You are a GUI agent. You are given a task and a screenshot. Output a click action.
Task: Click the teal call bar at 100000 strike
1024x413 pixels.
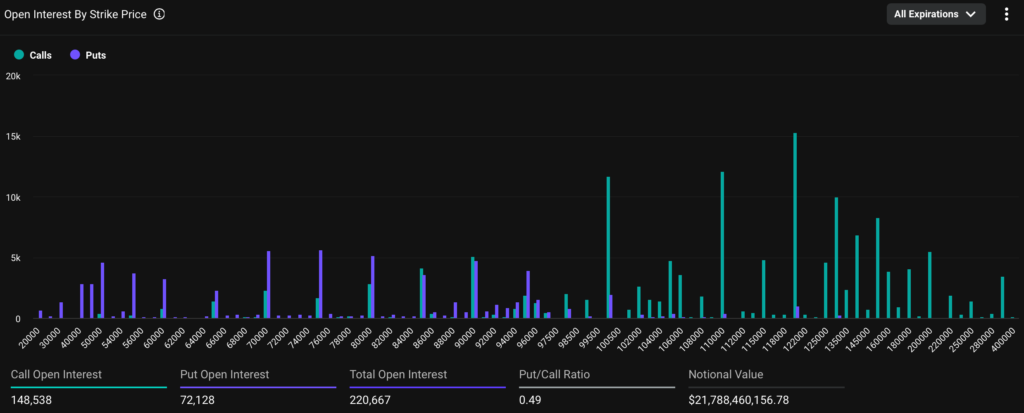[x=607, y=248]
